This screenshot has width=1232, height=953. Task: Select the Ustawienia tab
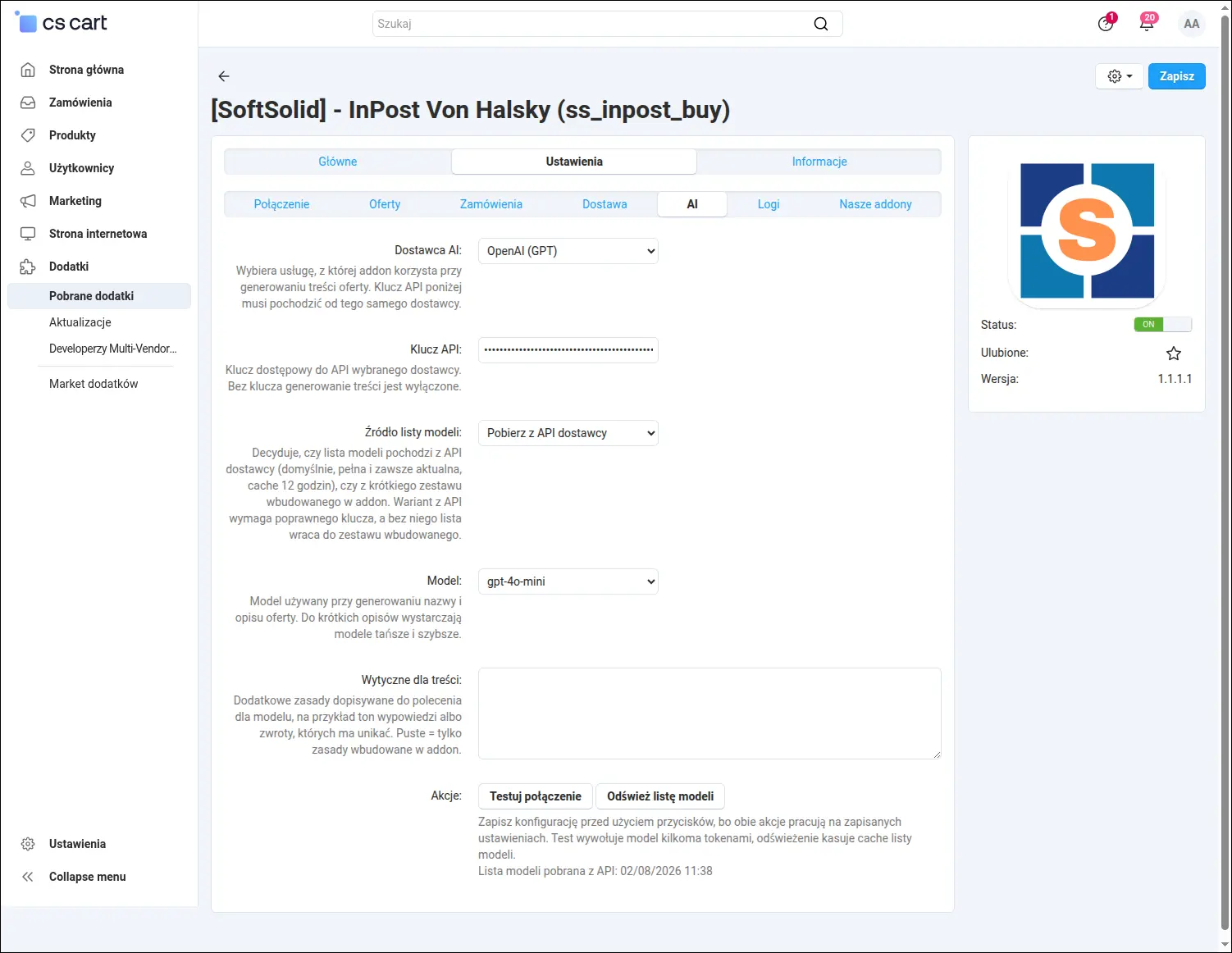point(574,162)
